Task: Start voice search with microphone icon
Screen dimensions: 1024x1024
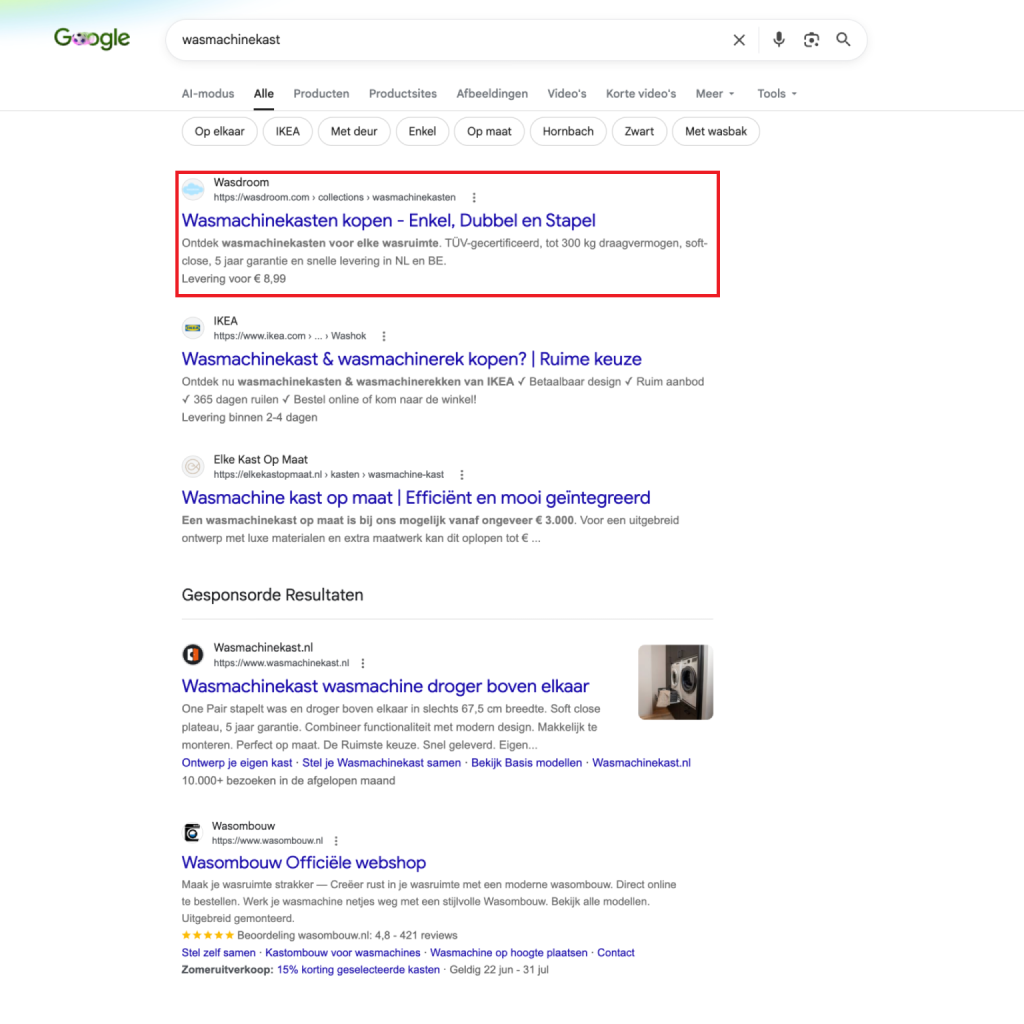Action: 778,40
